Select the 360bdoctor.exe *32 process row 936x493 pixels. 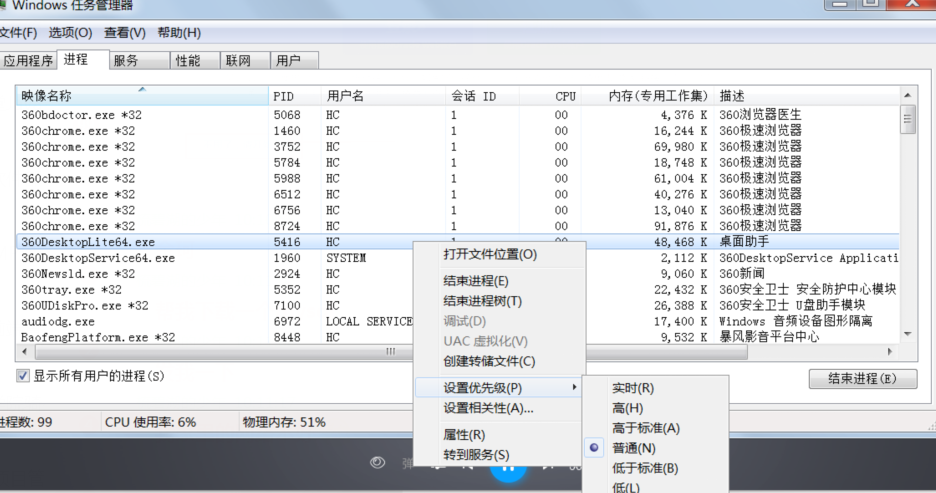click(457, 115)
